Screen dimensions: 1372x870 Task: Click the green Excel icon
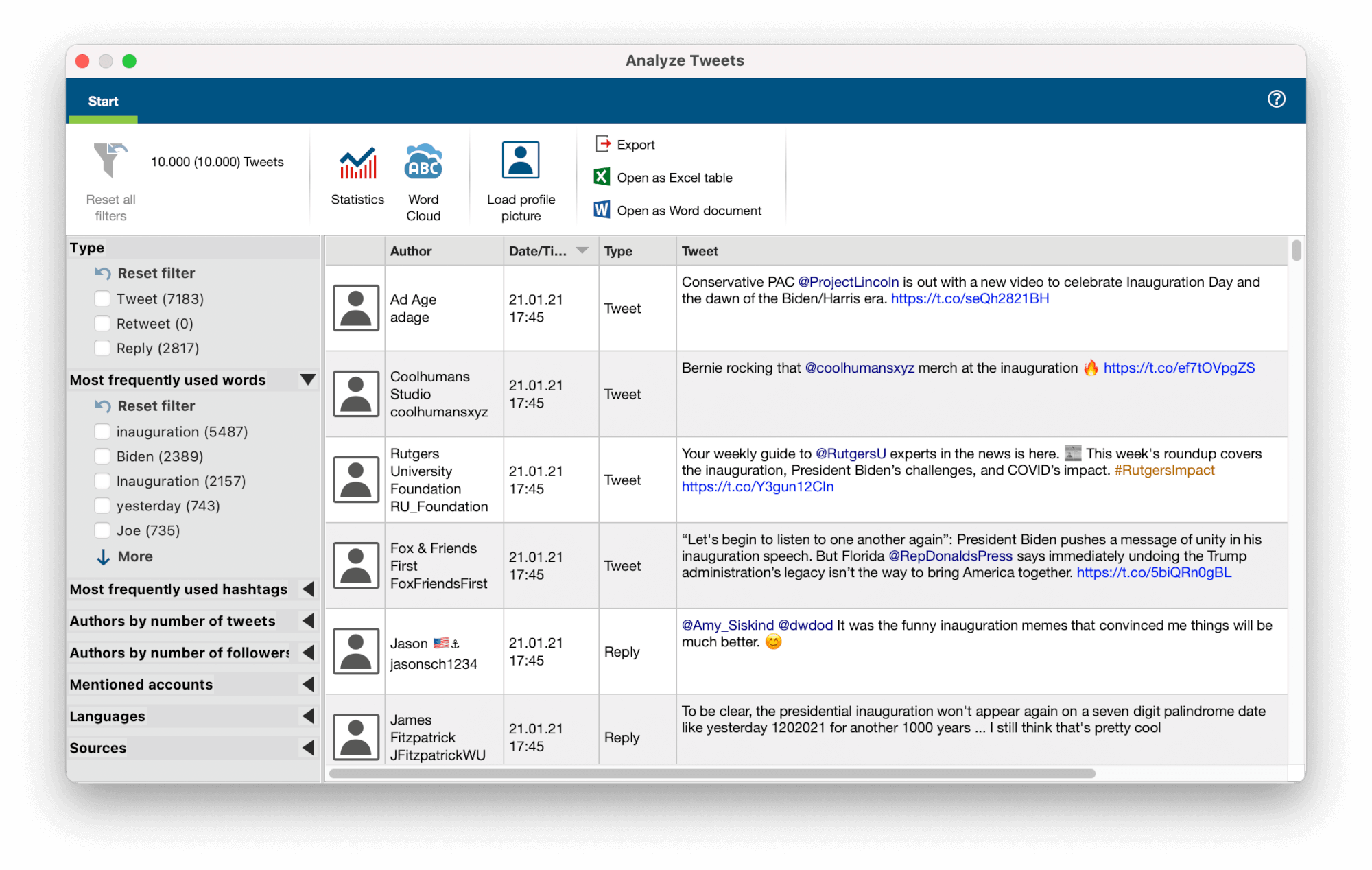[x=602, y=177]
